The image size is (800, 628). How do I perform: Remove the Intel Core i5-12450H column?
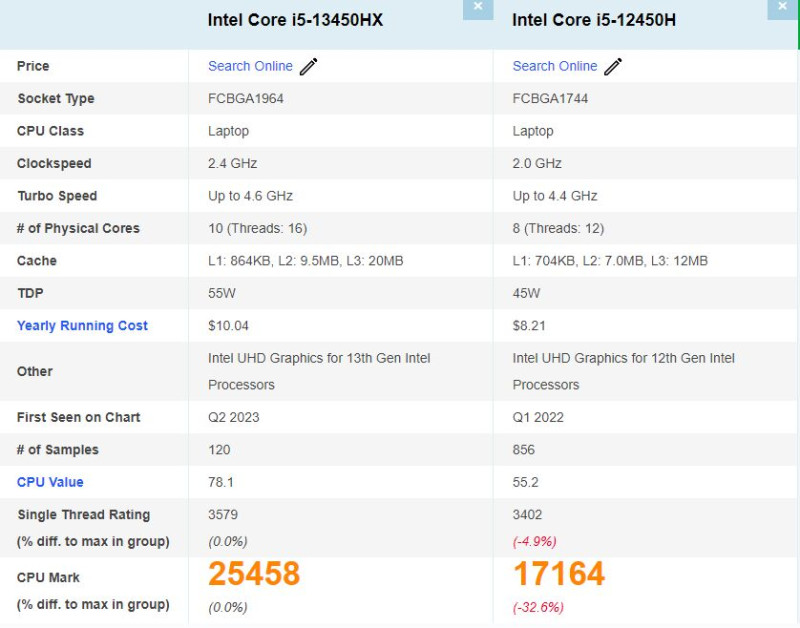782,9
